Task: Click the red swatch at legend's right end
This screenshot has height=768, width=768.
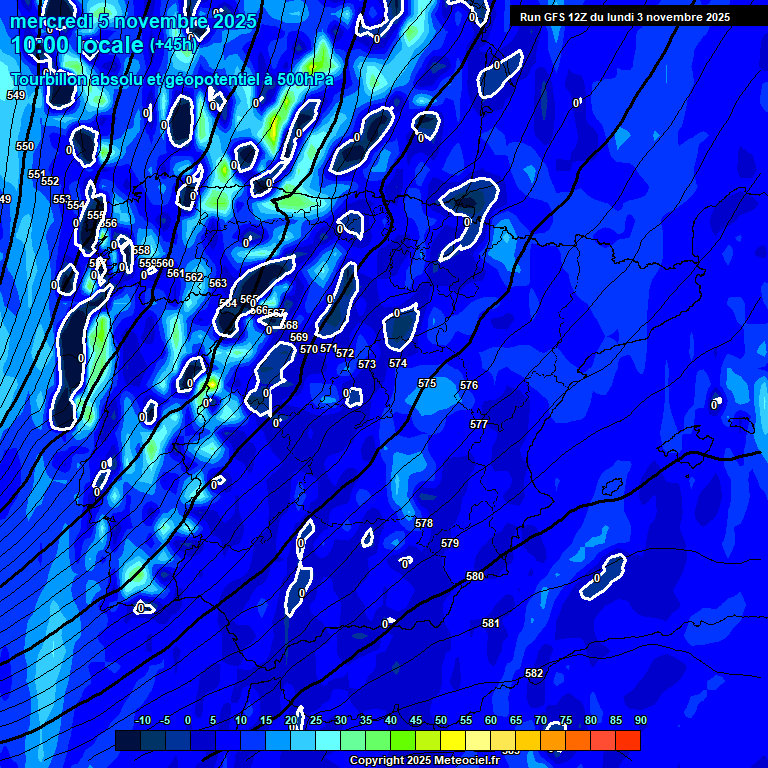Action: point(627,741)
